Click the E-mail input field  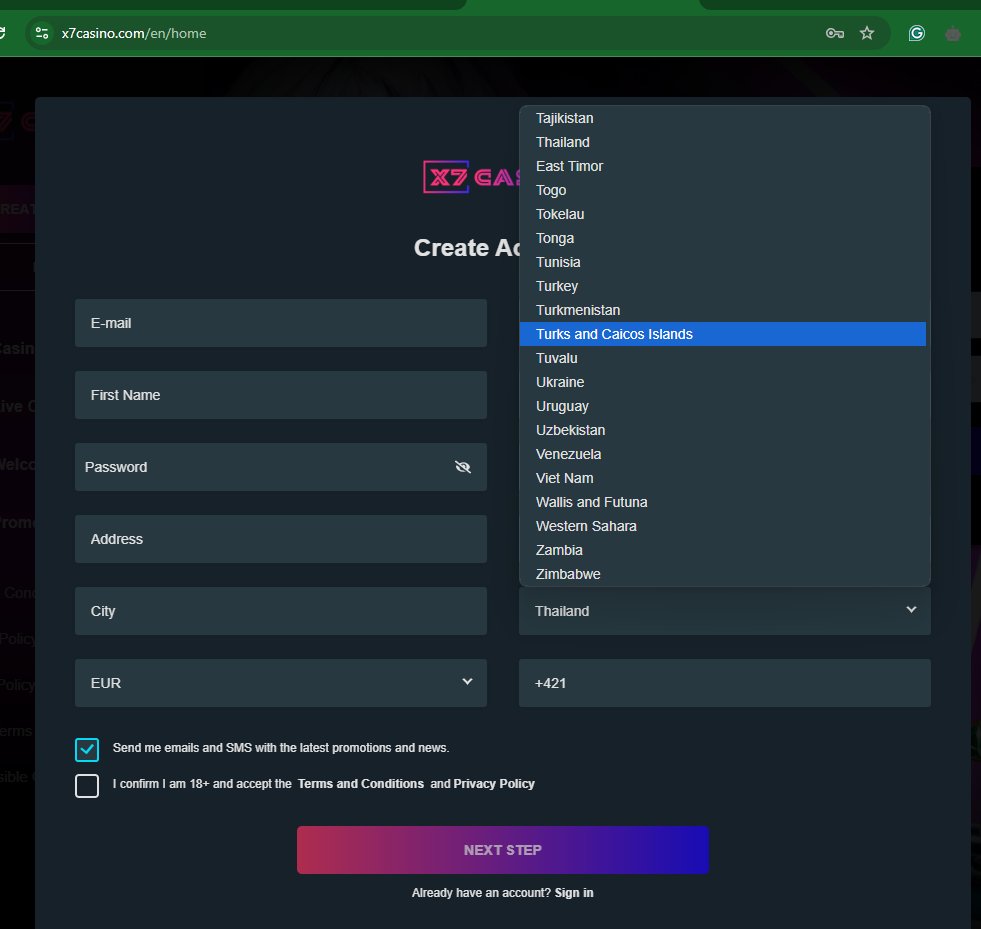click(x=280, y=323)
